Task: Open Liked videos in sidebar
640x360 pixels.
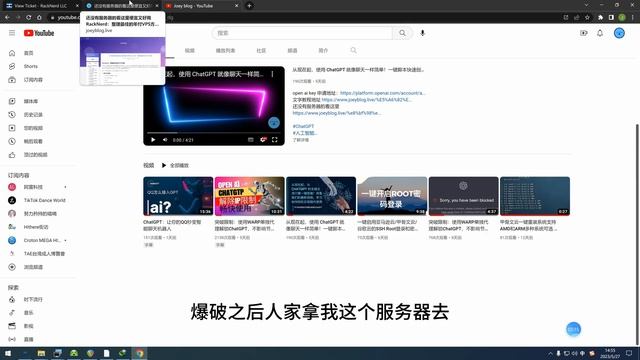Action: coord(35,155)
